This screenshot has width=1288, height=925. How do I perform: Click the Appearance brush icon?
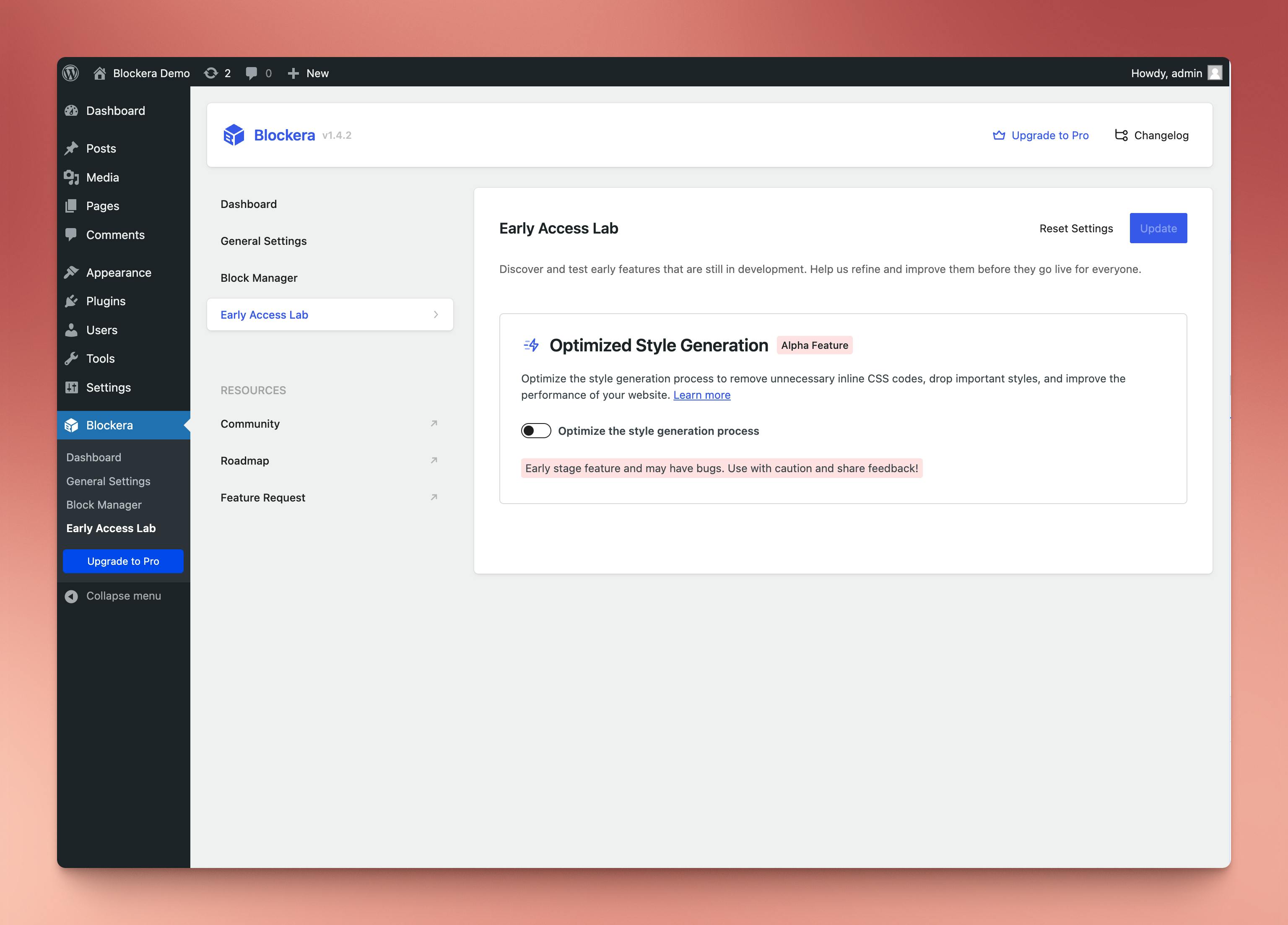[71, 273]
